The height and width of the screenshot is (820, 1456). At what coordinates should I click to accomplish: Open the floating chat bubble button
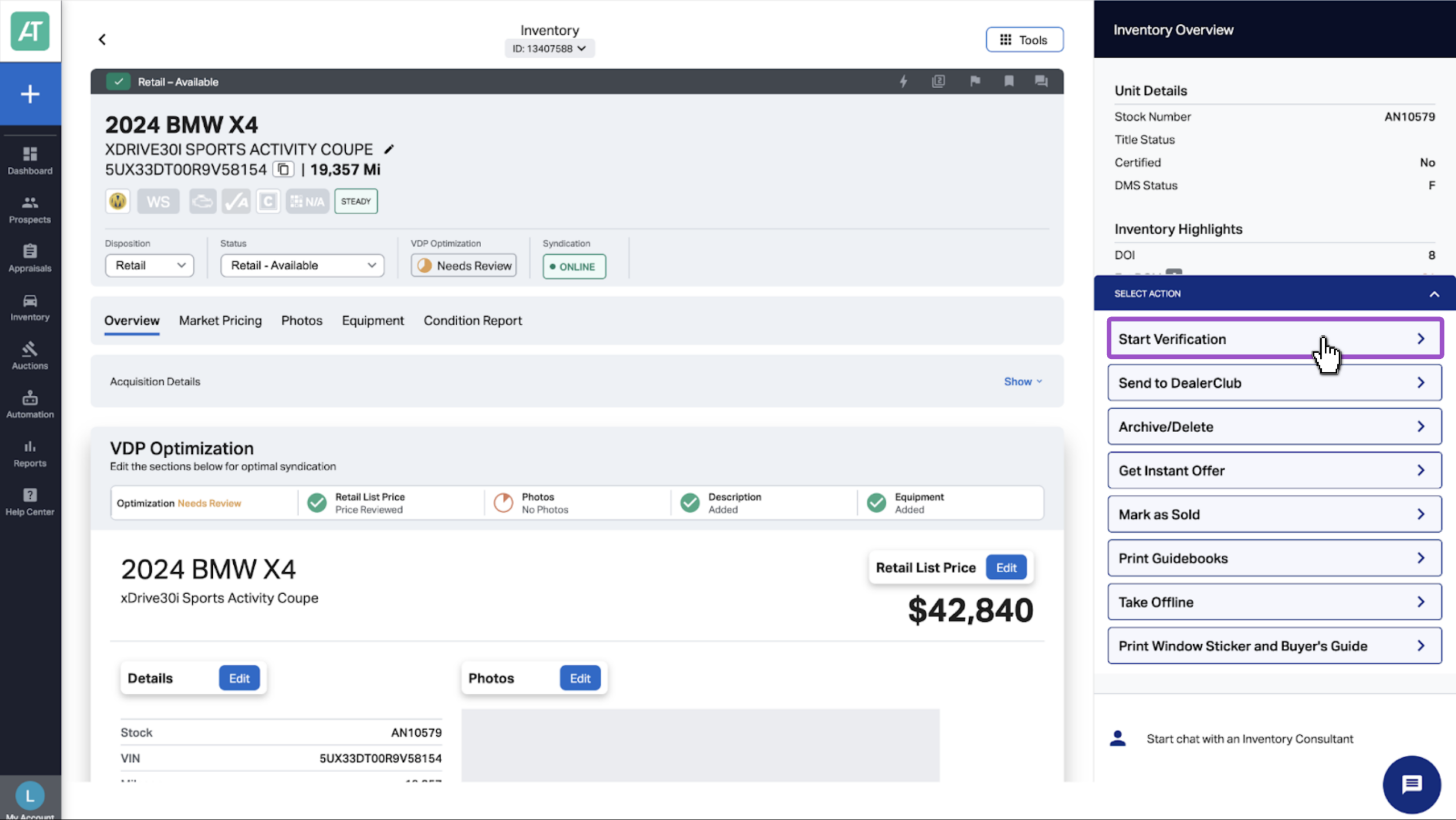click(1412, 785)
